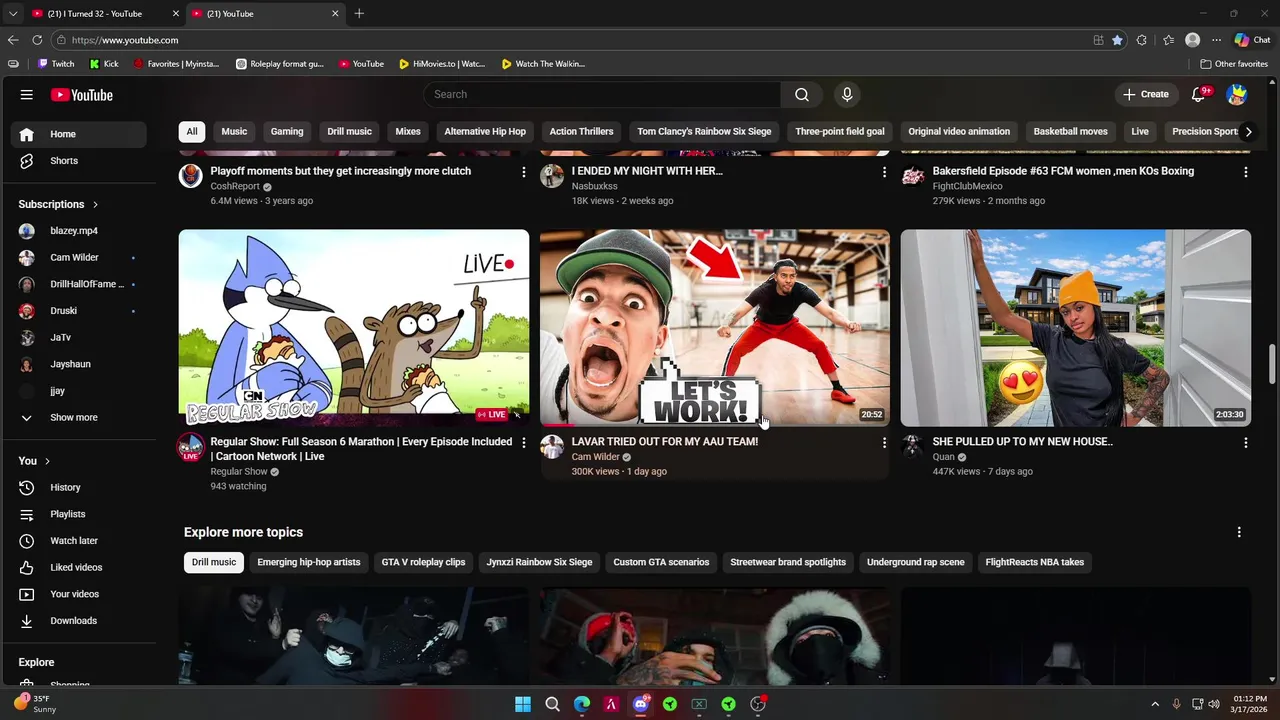Open Microsoft Edge from the taskbar
This screenshot has width=1280, height=720.
tap(582, 704)
